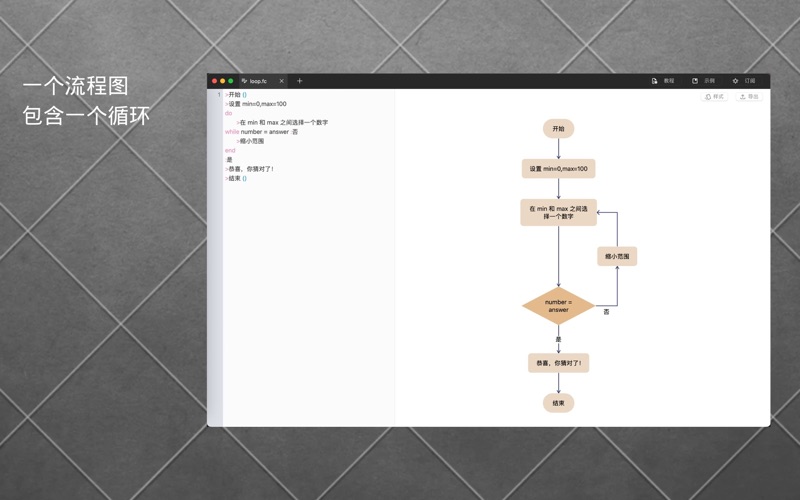Click the 恭喜，你猜对了！ node
Viewport: 800px width, 500px height.
(558, 363)
